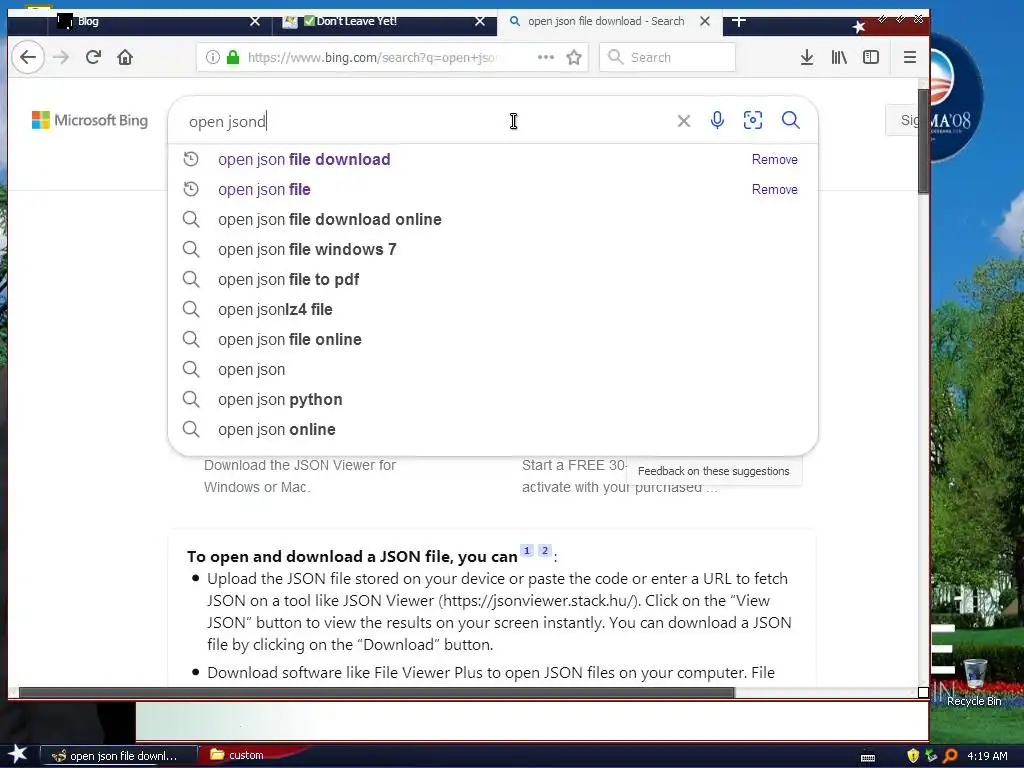Open the Start star button on taskbar
The width and height of the screenshot is (1024, 768).
18,754
